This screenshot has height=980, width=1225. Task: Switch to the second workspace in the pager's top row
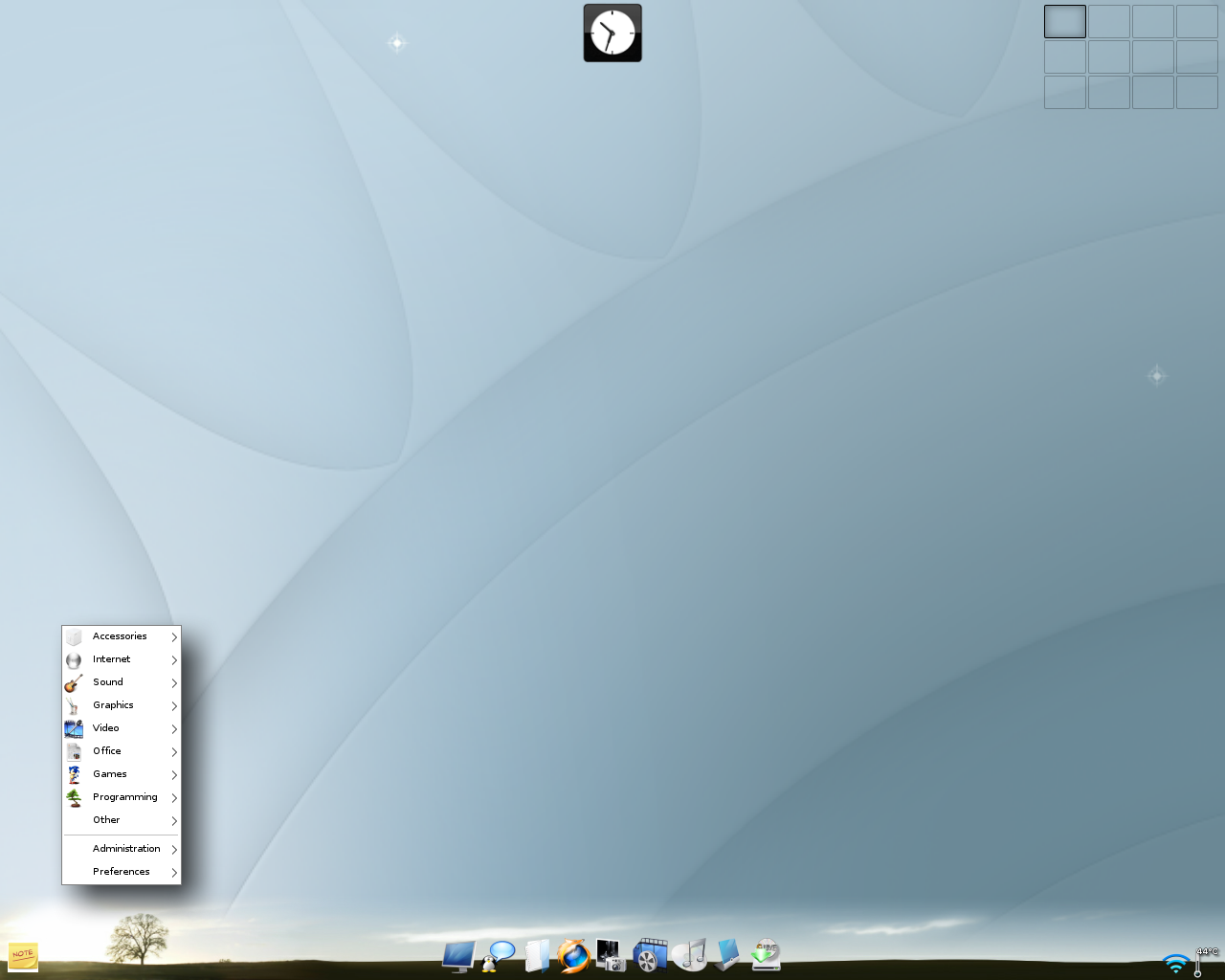1109,22
